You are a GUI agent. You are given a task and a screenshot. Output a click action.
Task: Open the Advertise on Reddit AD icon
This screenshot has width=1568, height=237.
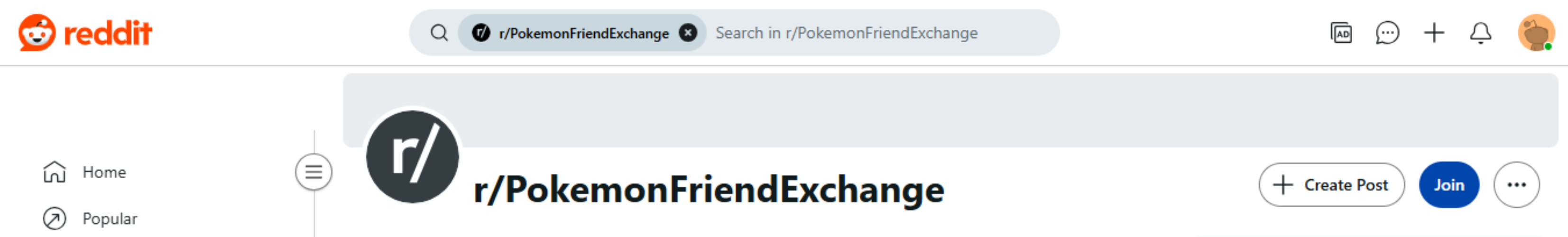coord(1341,33)
